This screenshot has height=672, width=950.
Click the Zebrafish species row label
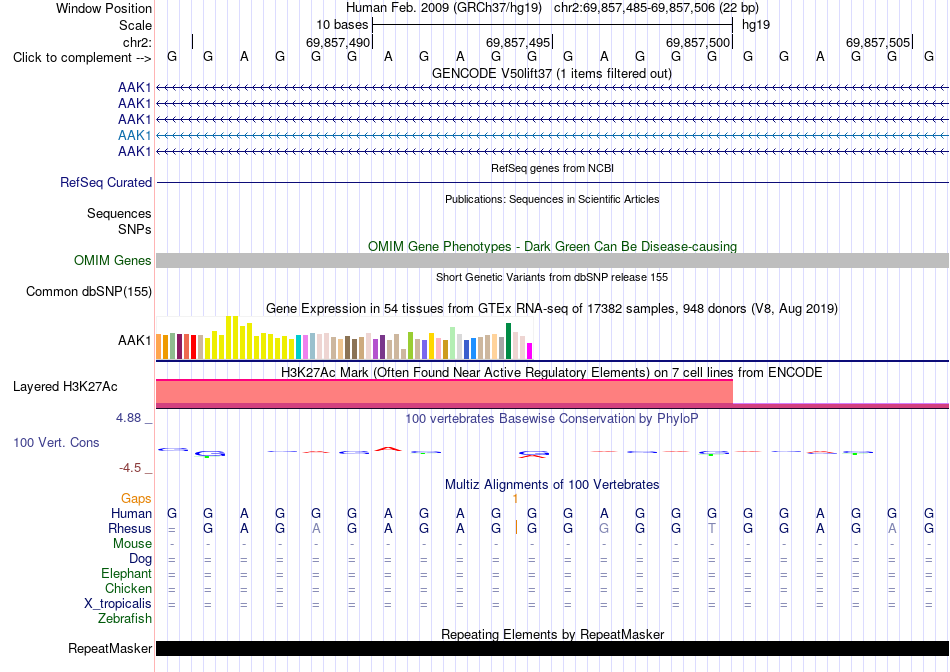[x=125, y=619]
